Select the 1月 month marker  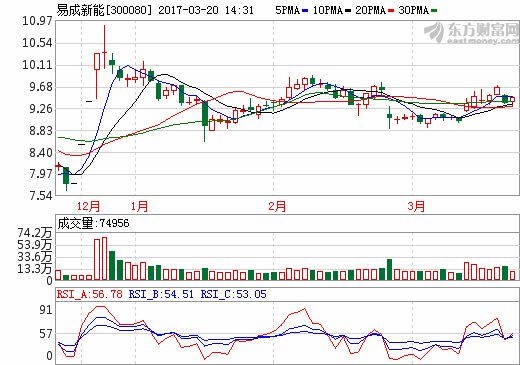coord(139,206)
